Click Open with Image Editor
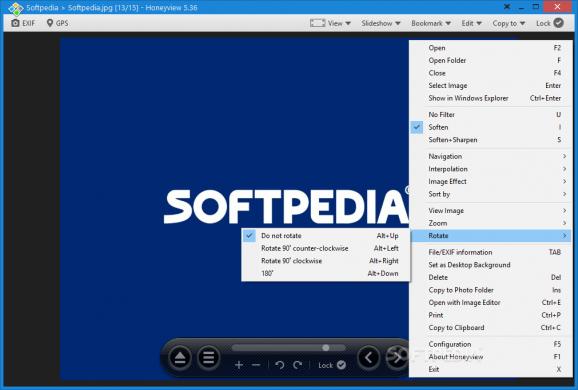The image size is (578, 390). tap(491, 302)
